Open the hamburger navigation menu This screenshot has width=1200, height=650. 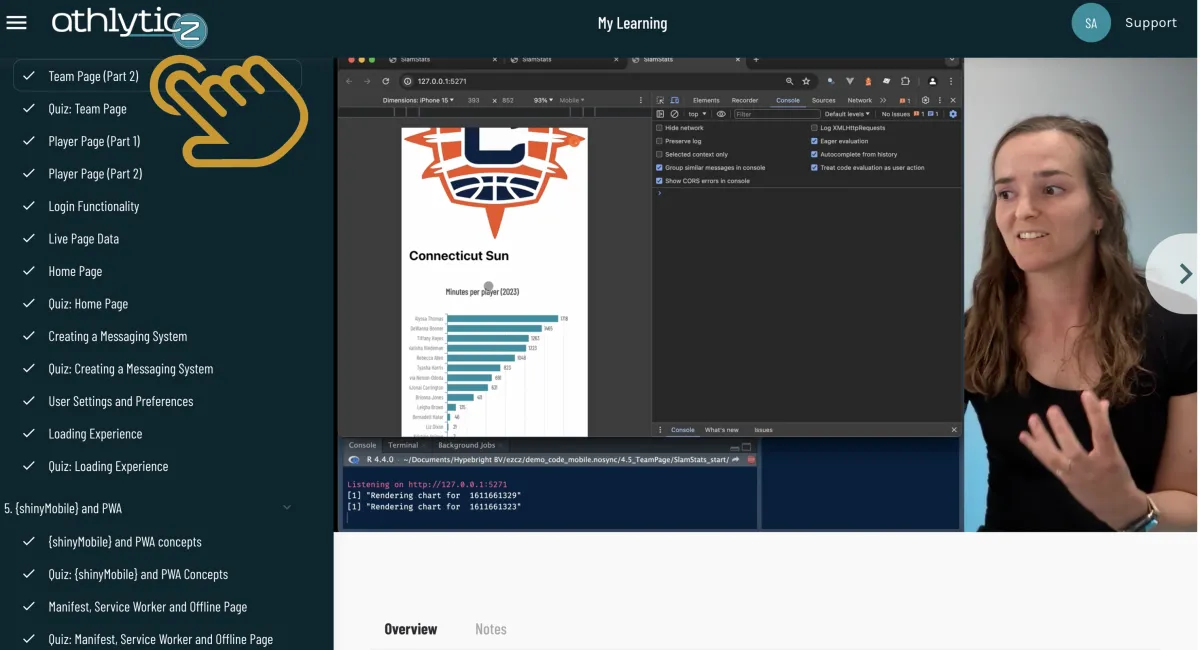point(16,22)
